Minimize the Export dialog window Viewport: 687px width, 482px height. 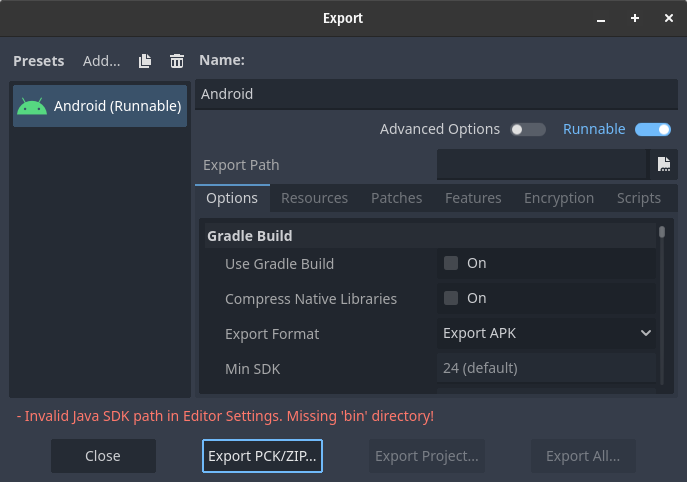pyautogui.click(x=601, y=18)
